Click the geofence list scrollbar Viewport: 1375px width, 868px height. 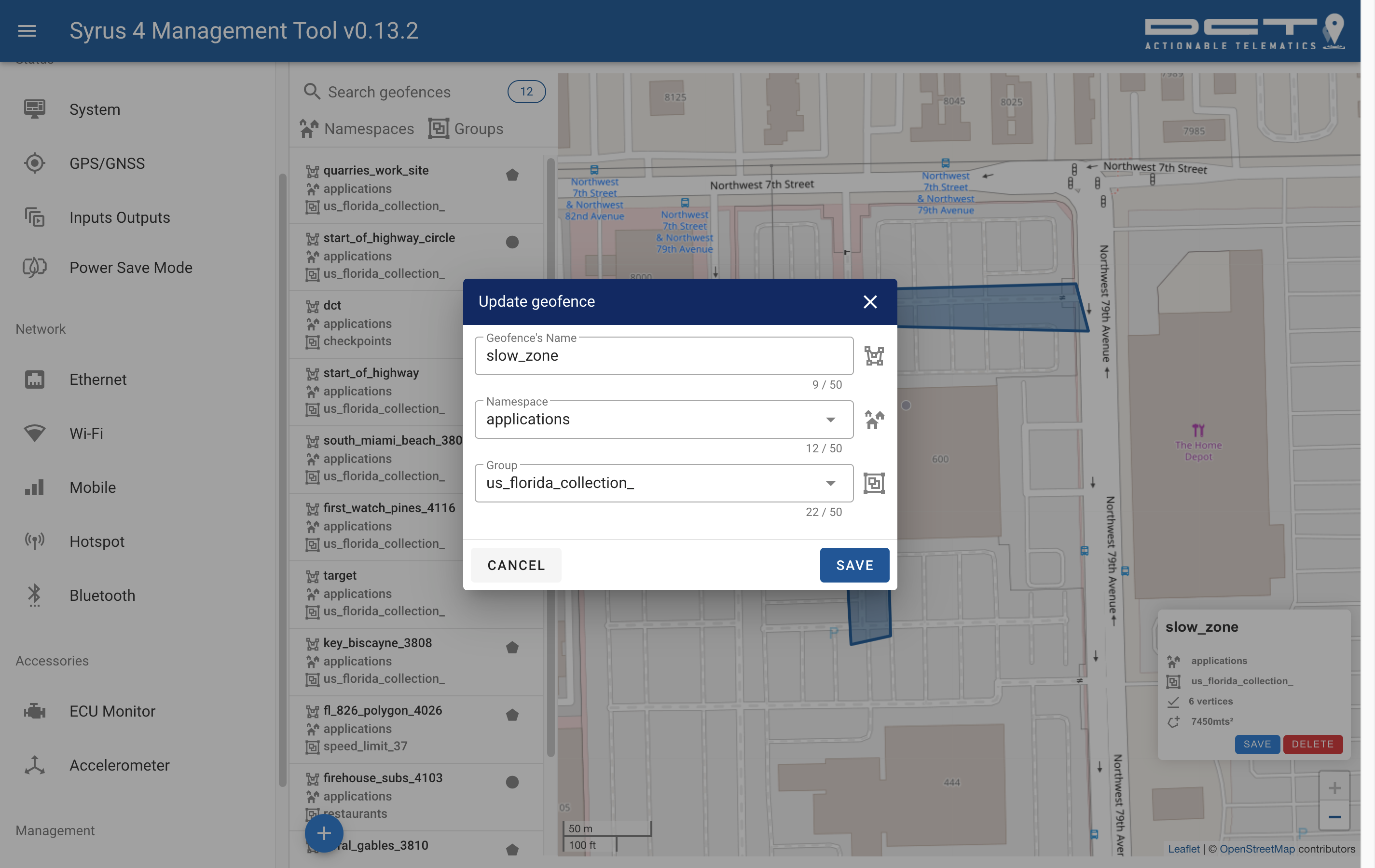tap(550, 457)
